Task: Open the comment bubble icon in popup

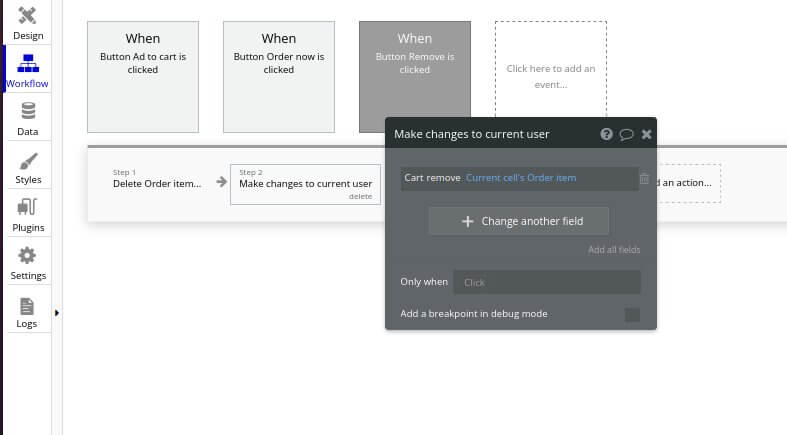Action: 626,134
